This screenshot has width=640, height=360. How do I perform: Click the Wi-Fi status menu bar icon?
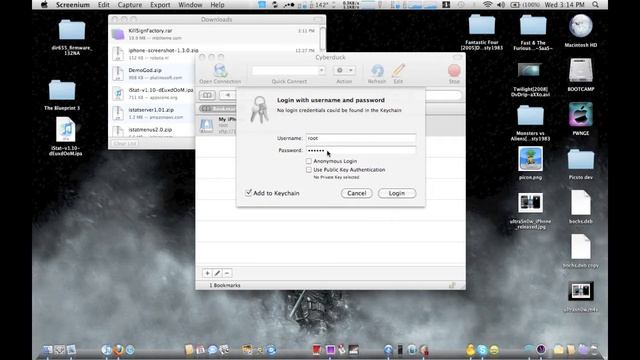(x=487, y=5)
